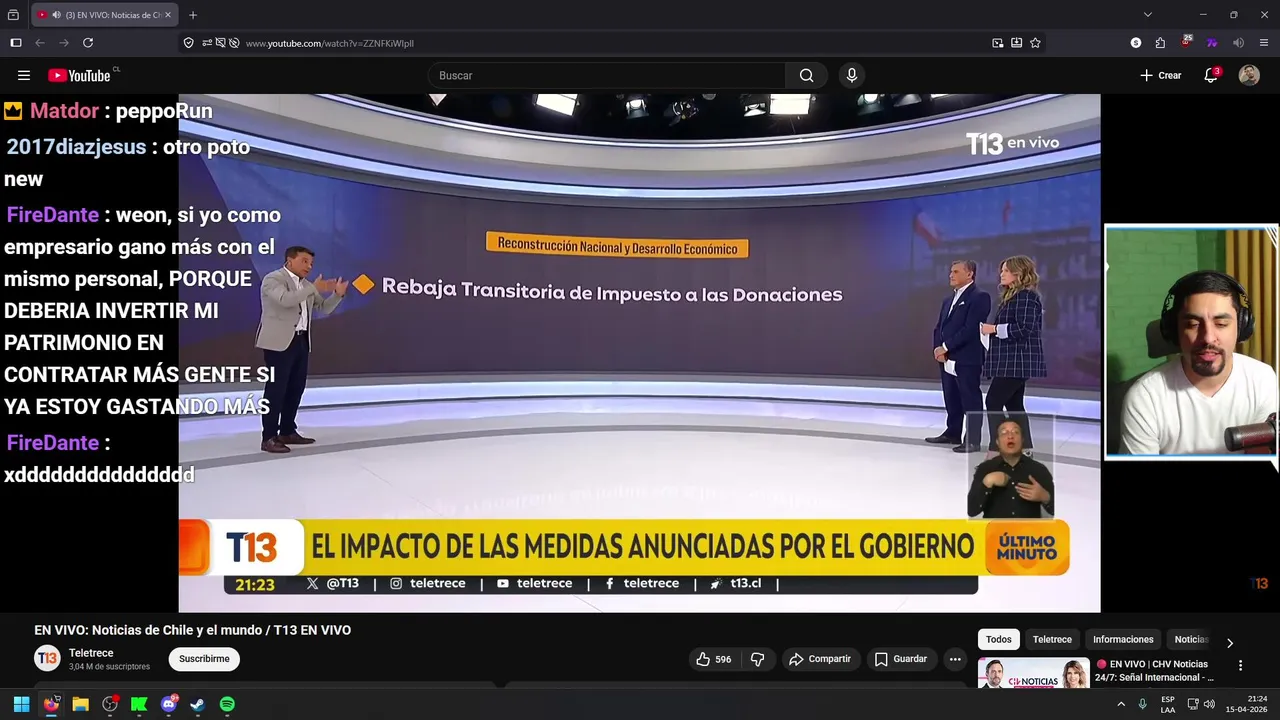Click the video title EN VIVO Noticias de Chile
The image size is (1280, 720).
point(192,630)
